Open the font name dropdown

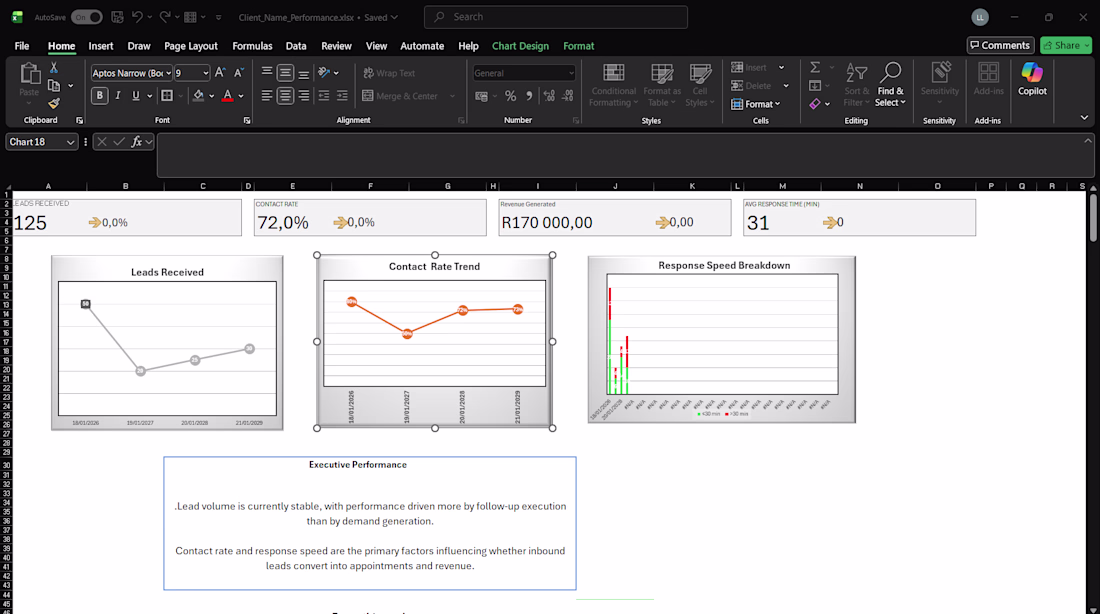coord(168,73)
